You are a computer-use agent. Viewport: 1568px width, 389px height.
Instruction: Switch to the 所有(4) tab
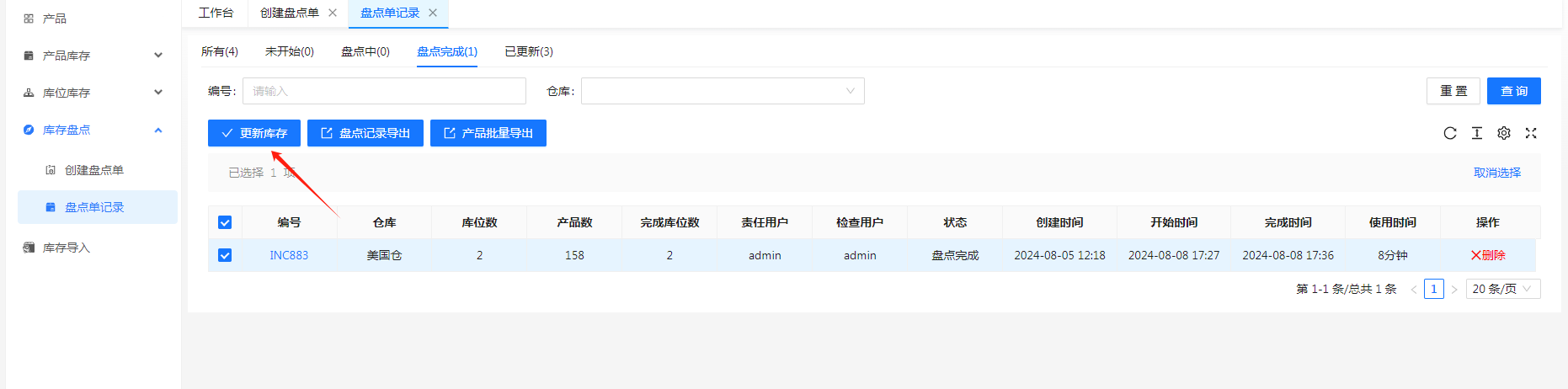[x=219, y=51]
